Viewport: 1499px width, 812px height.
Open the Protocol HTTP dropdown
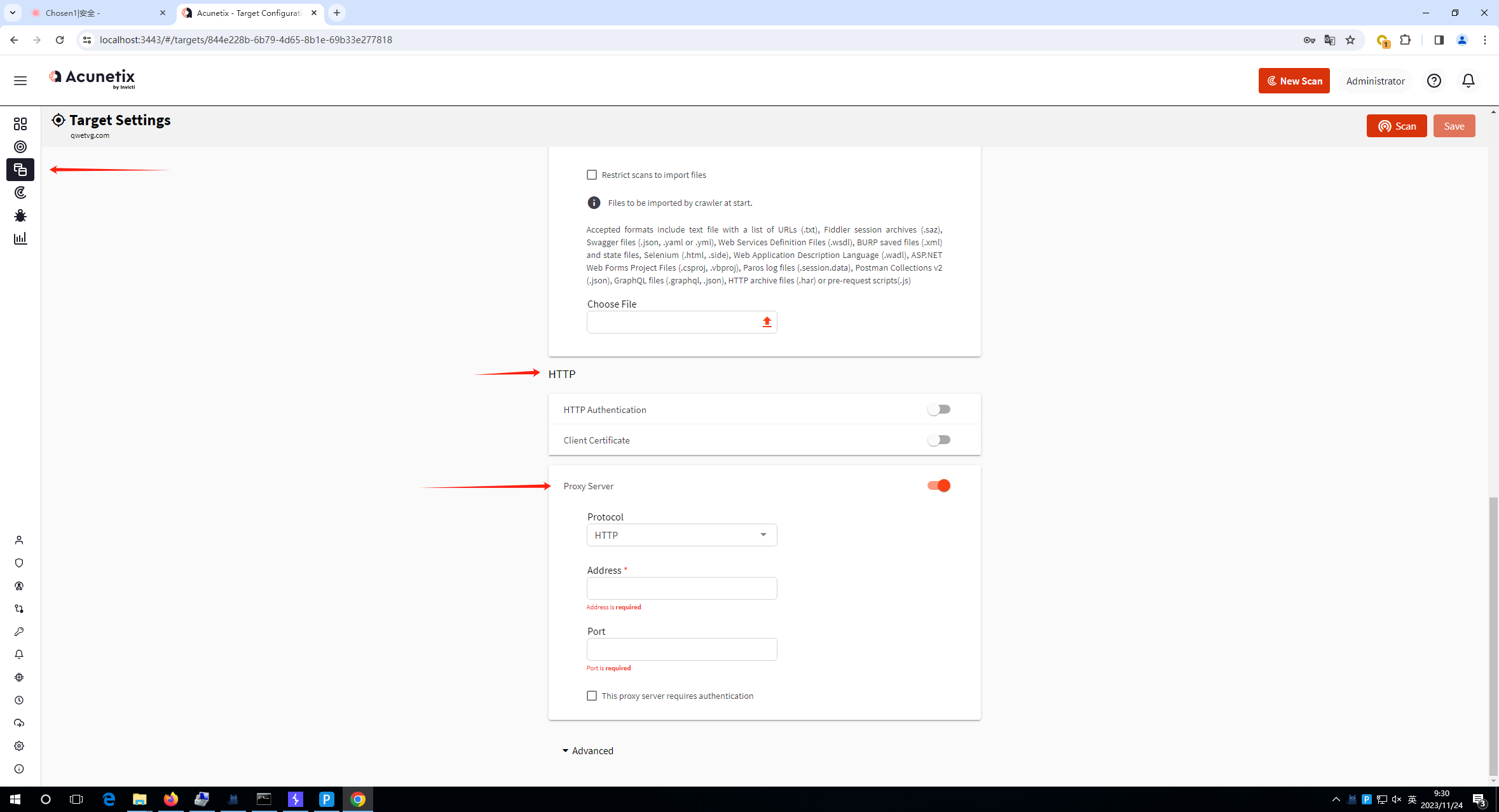(x=681, y=535)
